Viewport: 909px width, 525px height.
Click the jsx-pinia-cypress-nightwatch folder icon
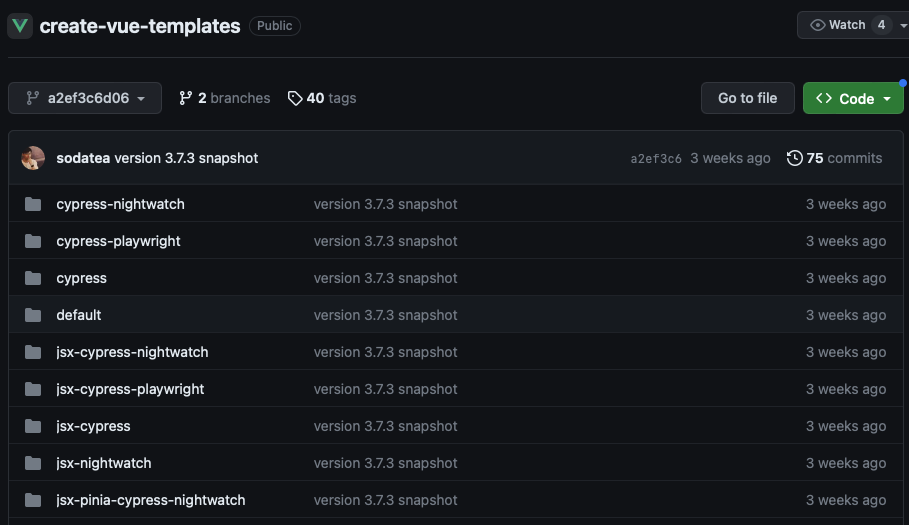33,500
